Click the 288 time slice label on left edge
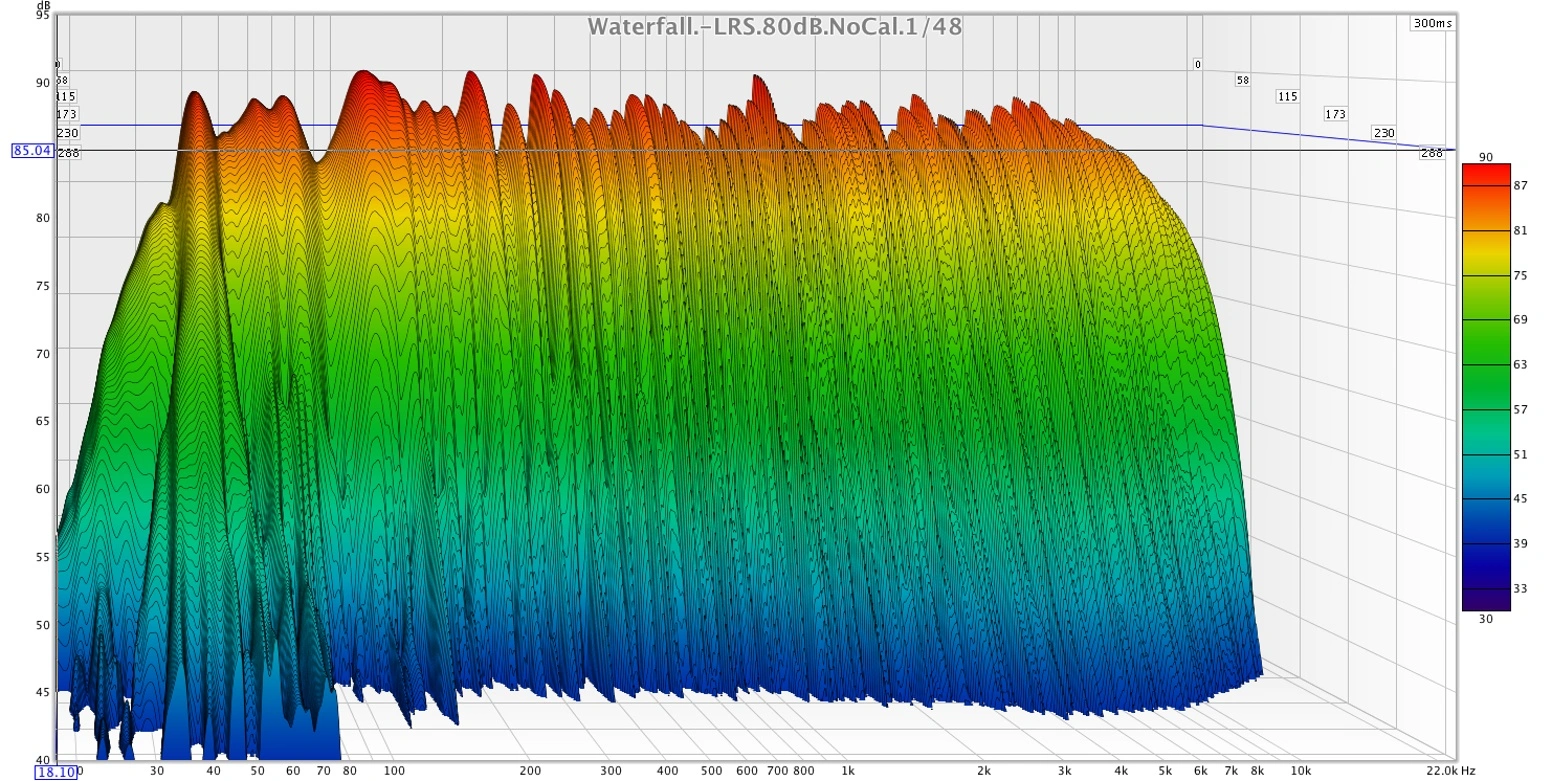The height and width of the screenshot is (781, 1552). tap(68, 153)
